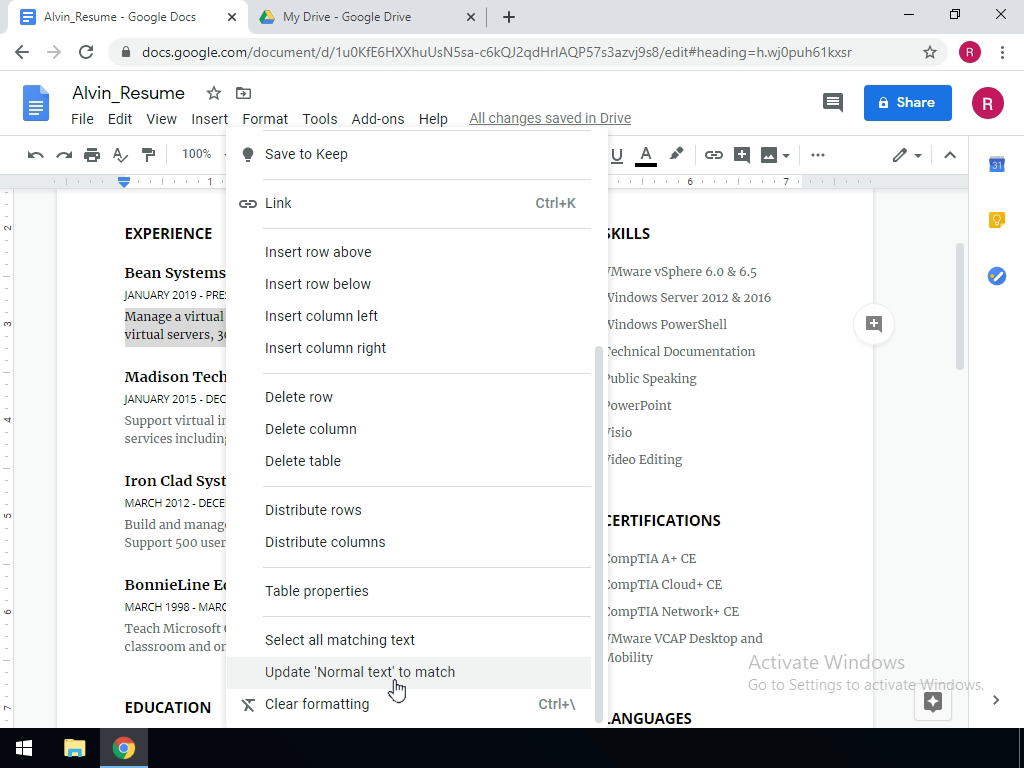Select Insert row below
Image resolution: width=1024 pixels, height=768 pixels.
(409, 284)
